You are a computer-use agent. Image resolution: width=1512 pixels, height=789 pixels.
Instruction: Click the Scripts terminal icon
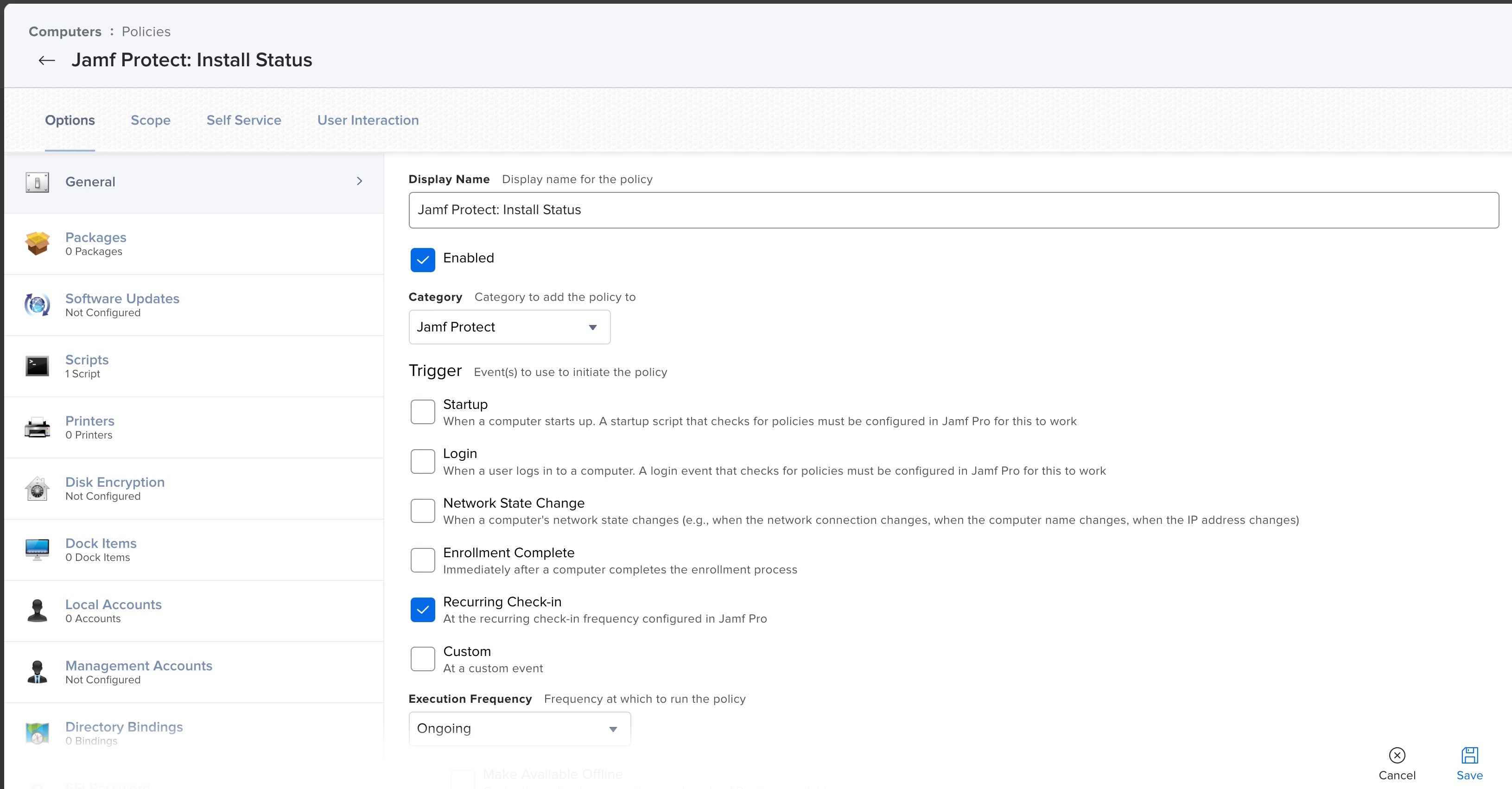pos(37,366)
